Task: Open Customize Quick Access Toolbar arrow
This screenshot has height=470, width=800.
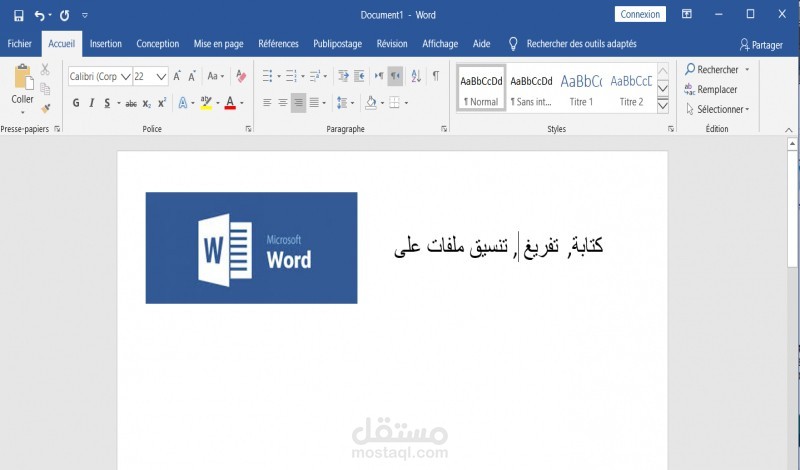Action: point(85,15)
